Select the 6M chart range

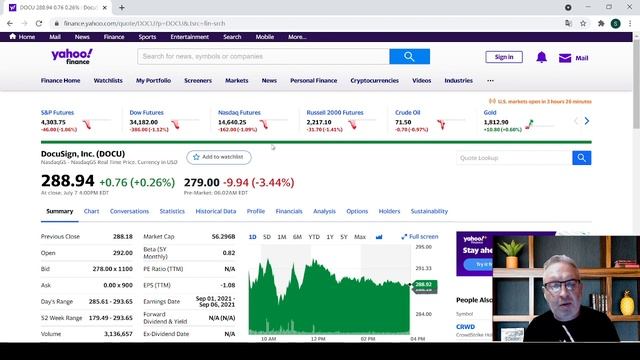pos(297,237)
